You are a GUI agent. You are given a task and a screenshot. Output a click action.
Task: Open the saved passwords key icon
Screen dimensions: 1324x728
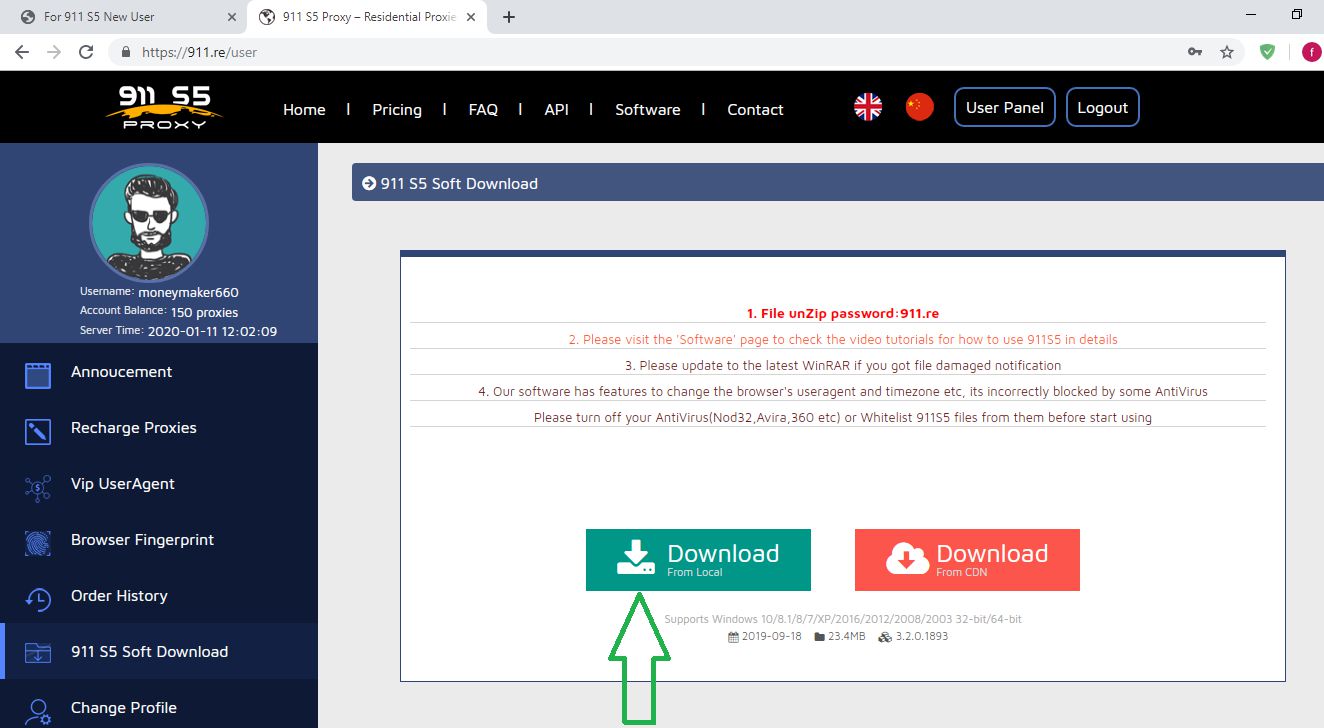point(1195,52)
